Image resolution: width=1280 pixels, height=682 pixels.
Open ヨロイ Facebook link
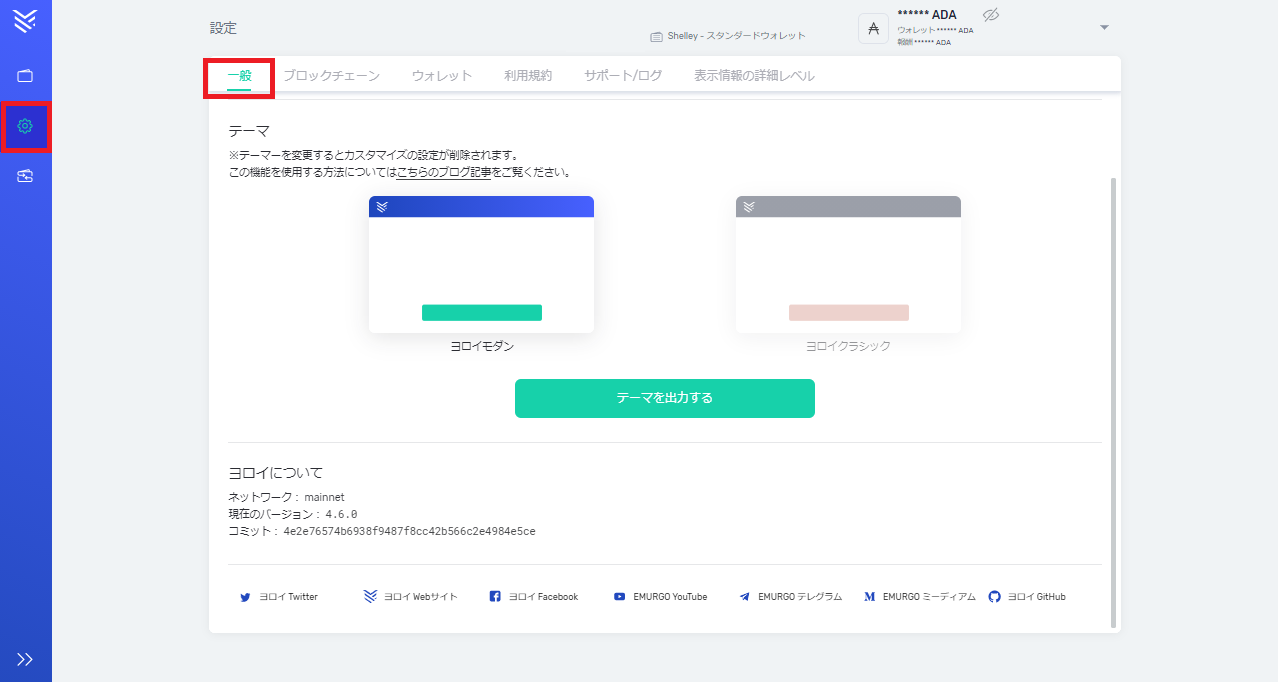coord(534,597)
